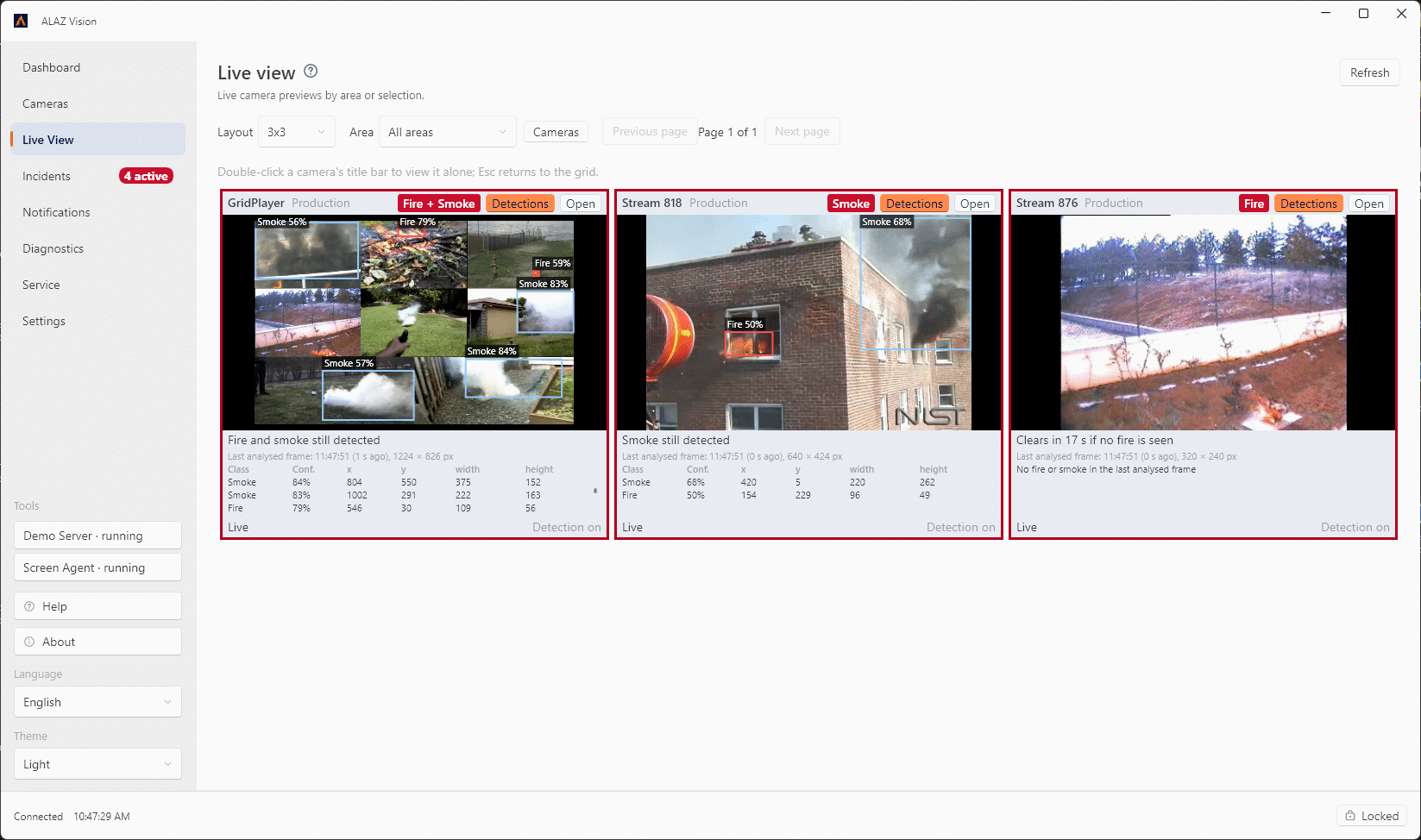Screen dimensions: 1421x840
Task: Navigate to Service in the sidebar
Action: click(97, 285)
